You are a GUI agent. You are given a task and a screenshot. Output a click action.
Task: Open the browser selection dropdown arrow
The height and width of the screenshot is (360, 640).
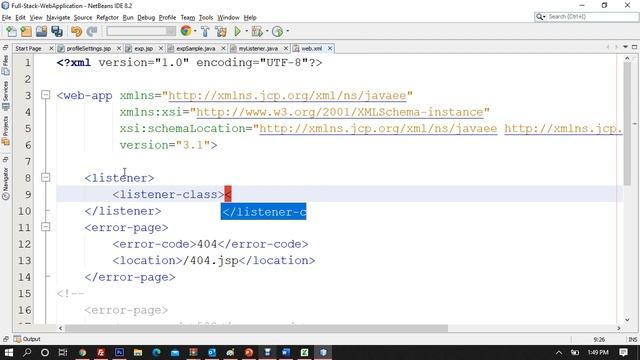click(x=195, y=31)
